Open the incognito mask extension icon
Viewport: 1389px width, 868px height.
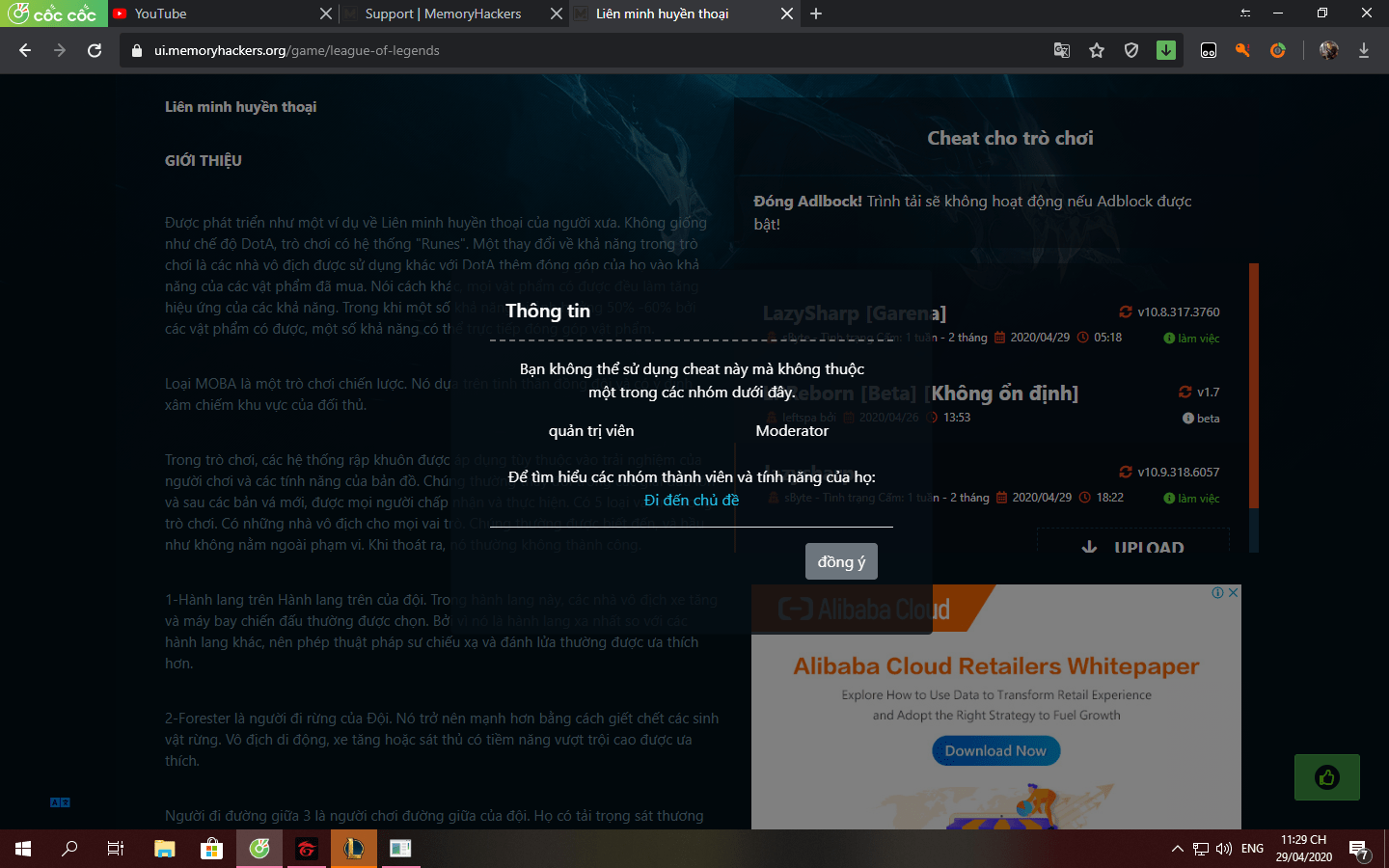[1209, 50]
